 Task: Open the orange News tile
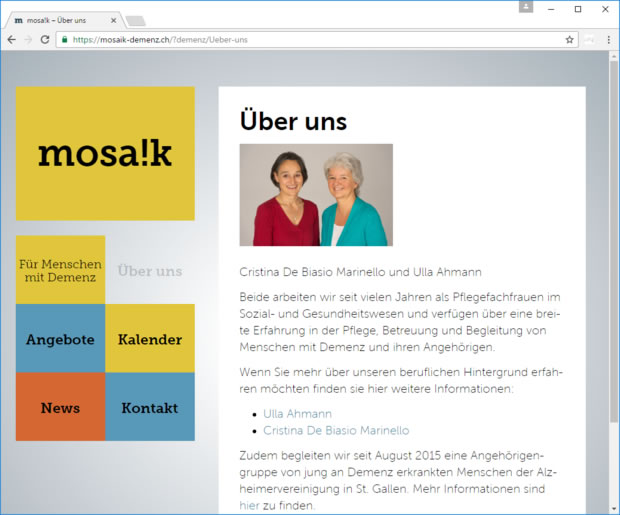click(x=60, y=407)
